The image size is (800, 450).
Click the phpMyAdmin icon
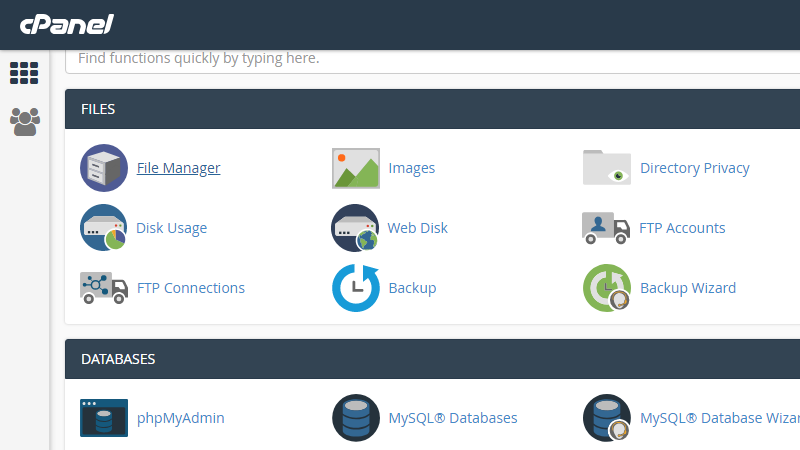click(104, 418)
